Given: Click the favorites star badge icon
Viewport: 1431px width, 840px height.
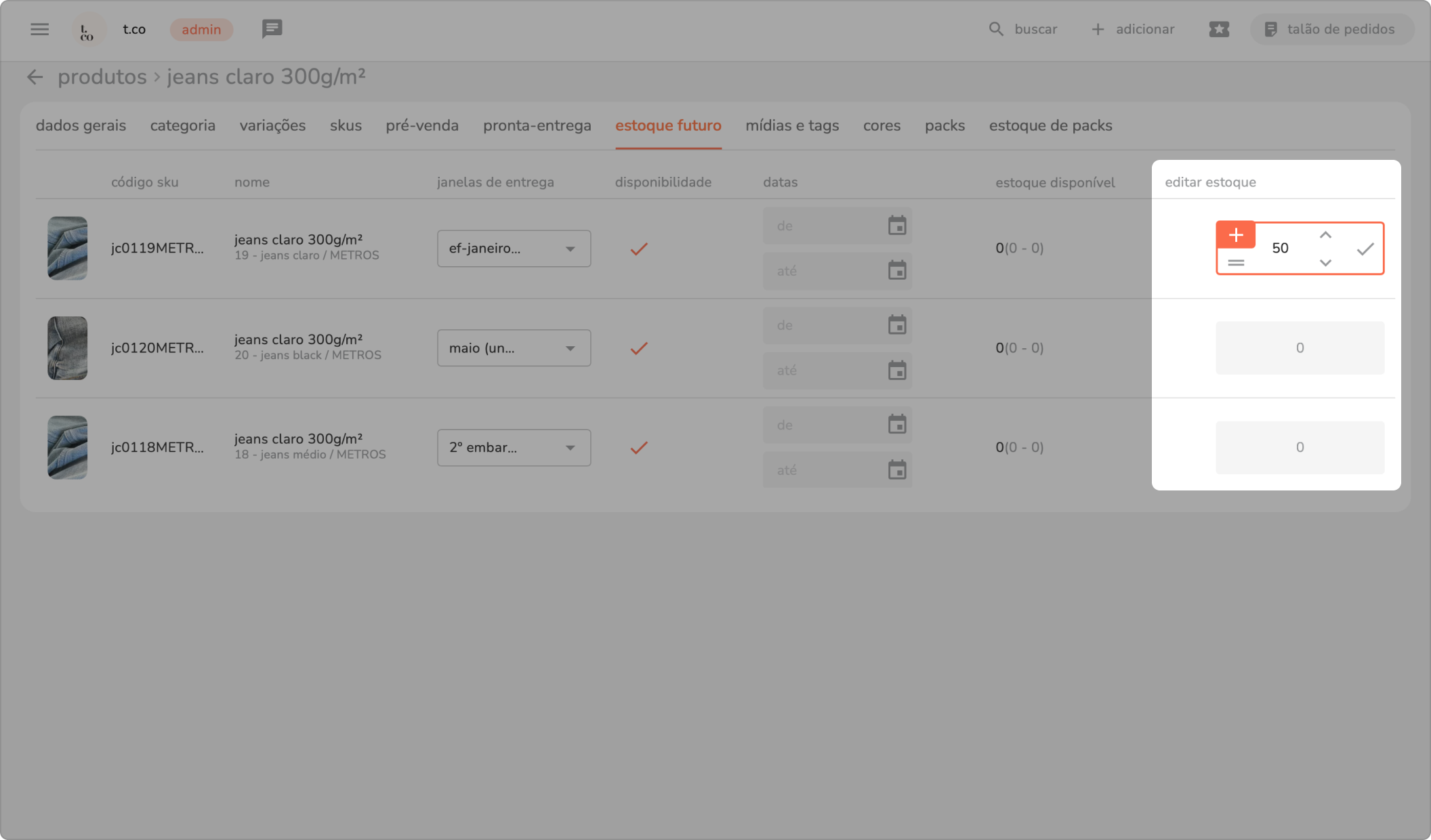Looking at the screenshot, I should (1218, 29).
